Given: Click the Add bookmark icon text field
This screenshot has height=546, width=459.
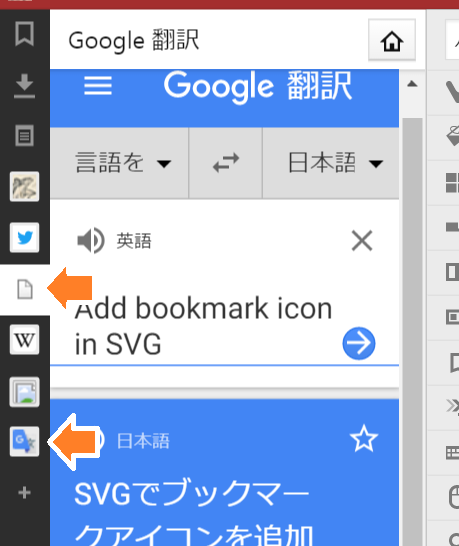Looking at the screenshot, I should 204,326.
